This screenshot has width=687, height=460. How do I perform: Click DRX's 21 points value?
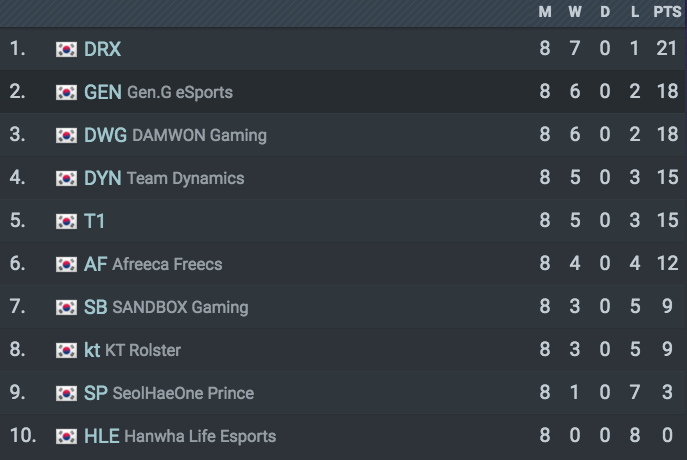tap(666, 48)
